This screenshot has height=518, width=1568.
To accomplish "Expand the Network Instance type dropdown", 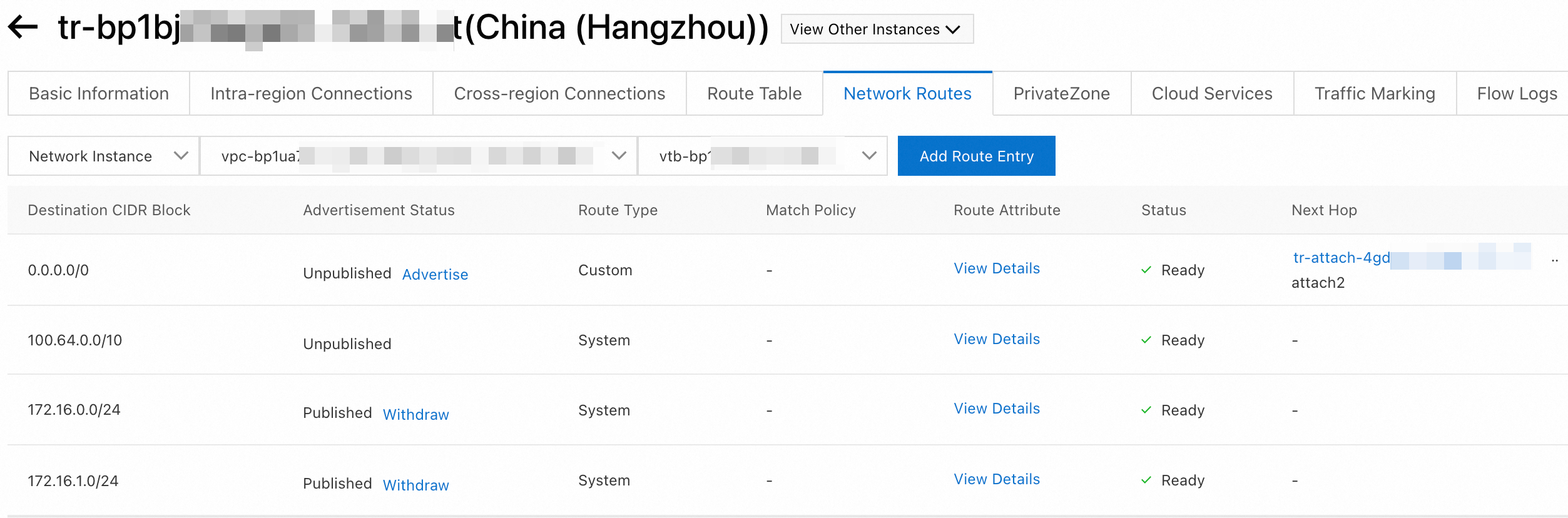I will pos(104,156).
